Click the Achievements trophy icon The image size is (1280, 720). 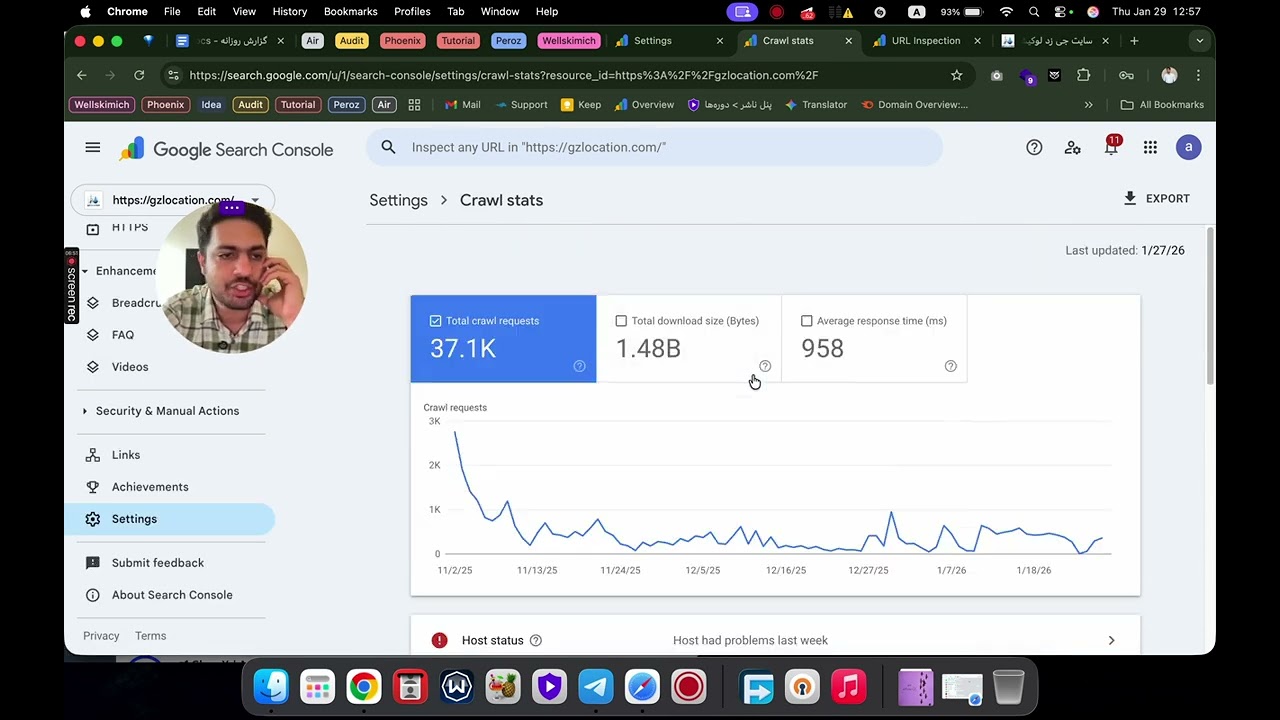[93, 487]
